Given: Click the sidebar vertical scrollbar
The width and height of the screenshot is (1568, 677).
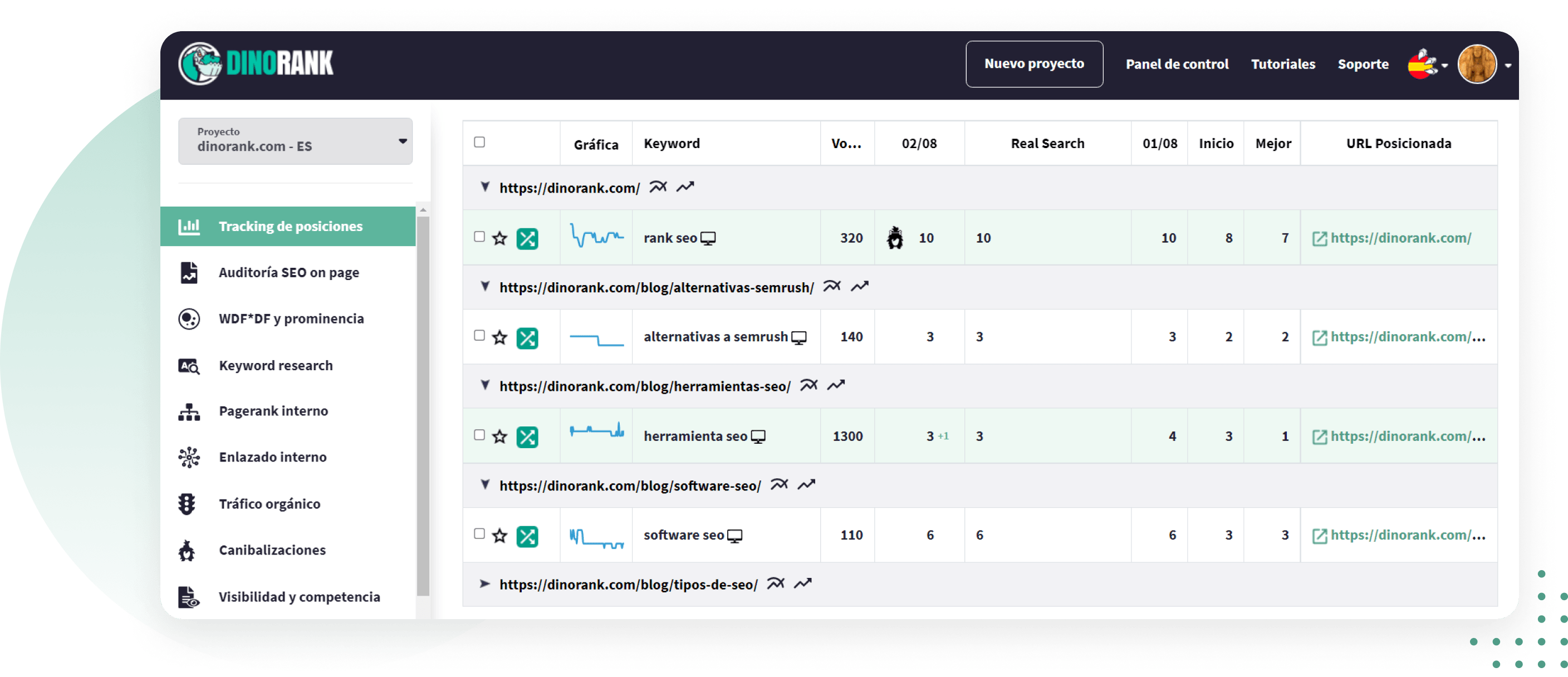Looking at the screenshot, I should click(x=423, y=406).
